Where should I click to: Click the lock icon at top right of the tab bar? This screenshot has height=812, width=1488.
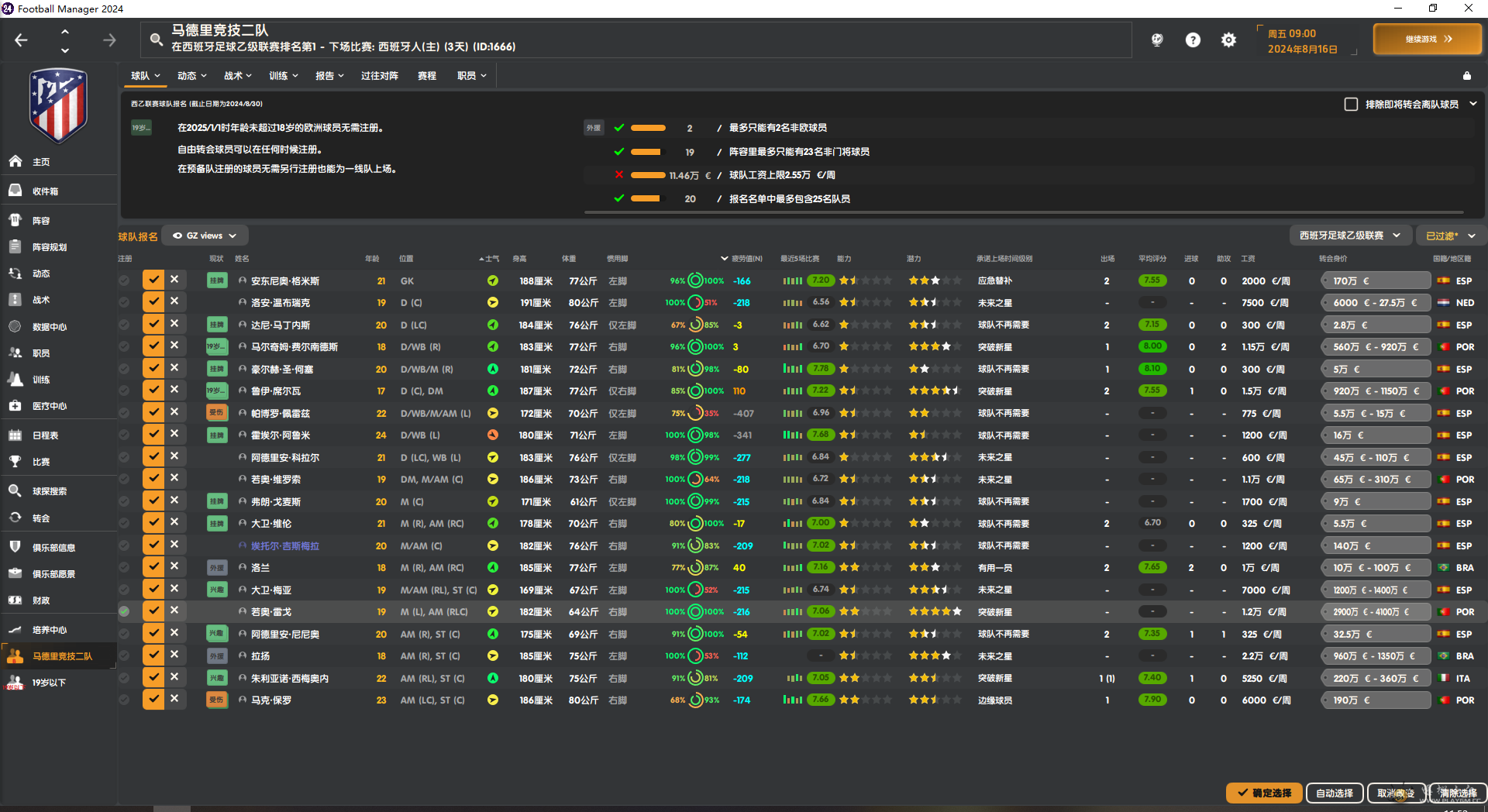point(1466,75)
